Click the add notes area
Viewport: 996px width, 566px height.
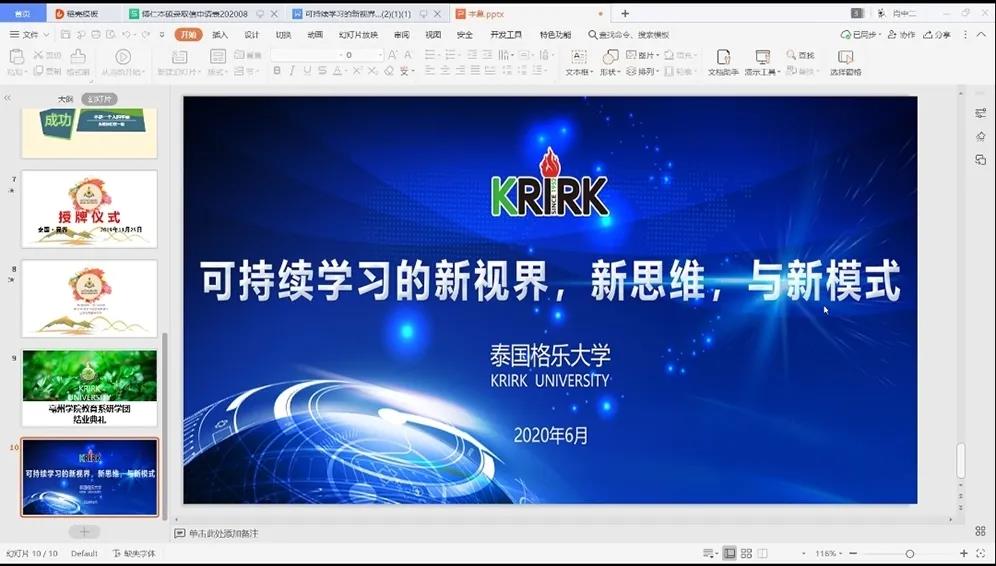[217, 534]
